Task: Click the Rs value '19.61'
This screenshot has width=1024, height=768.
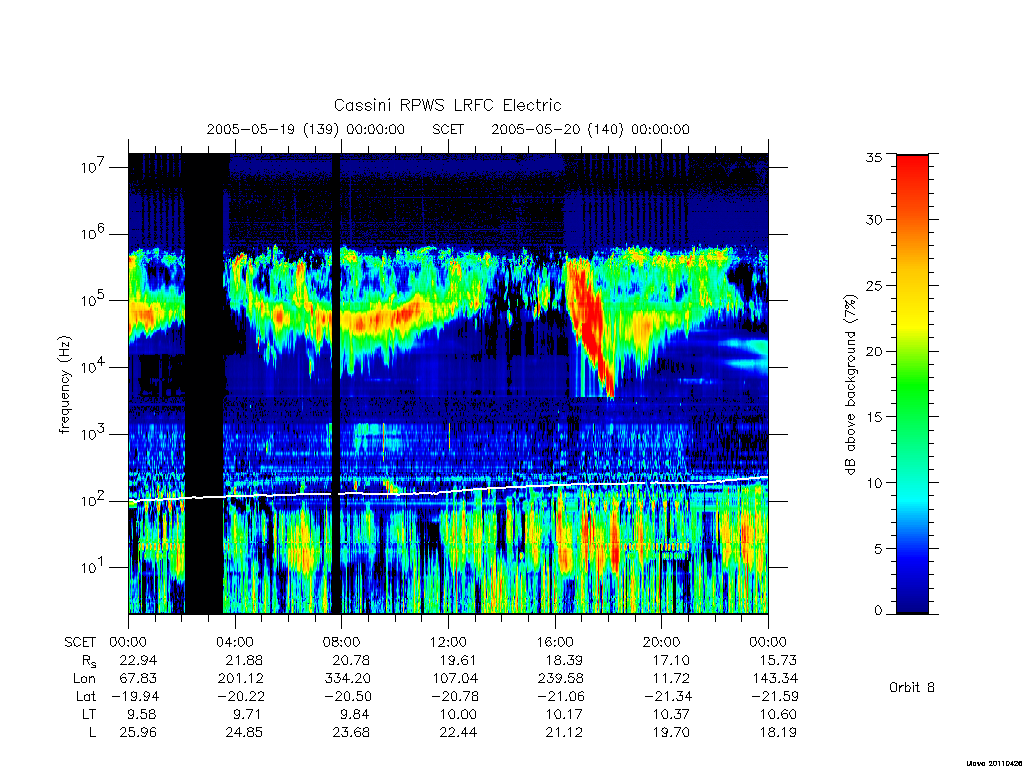Action: pos(458,660)
